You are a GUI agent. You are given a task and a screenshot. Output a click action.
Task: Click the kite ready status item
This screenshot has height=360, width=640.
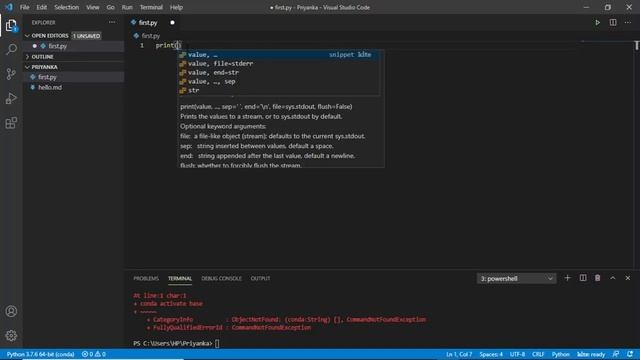click(591, 354)
